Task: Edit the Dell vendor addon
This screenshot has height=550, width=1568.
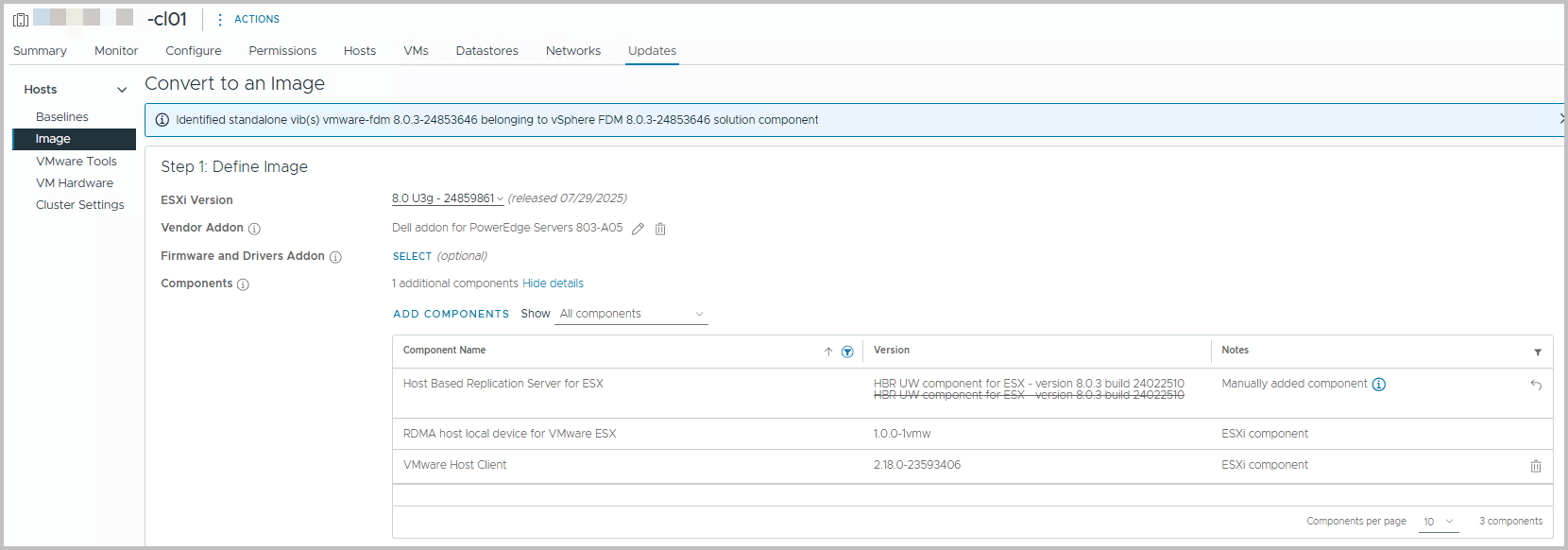Action: pyautogui.click(x=638, y=229)
